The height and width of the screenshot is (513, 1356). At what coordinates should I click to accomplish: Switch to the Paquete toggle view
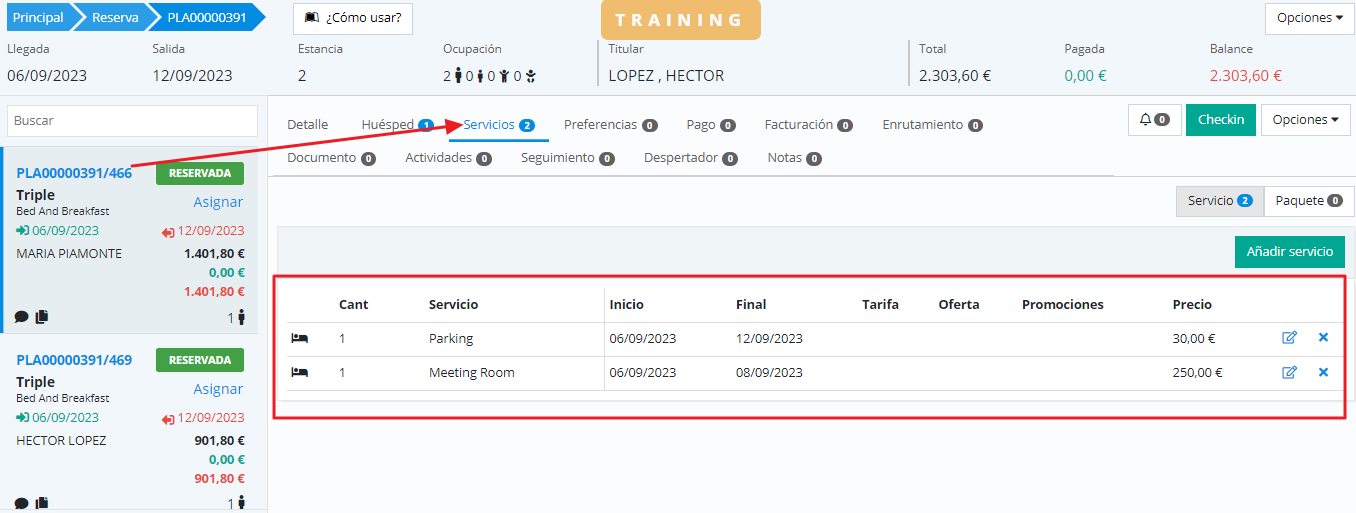(x=1308, y=201)
